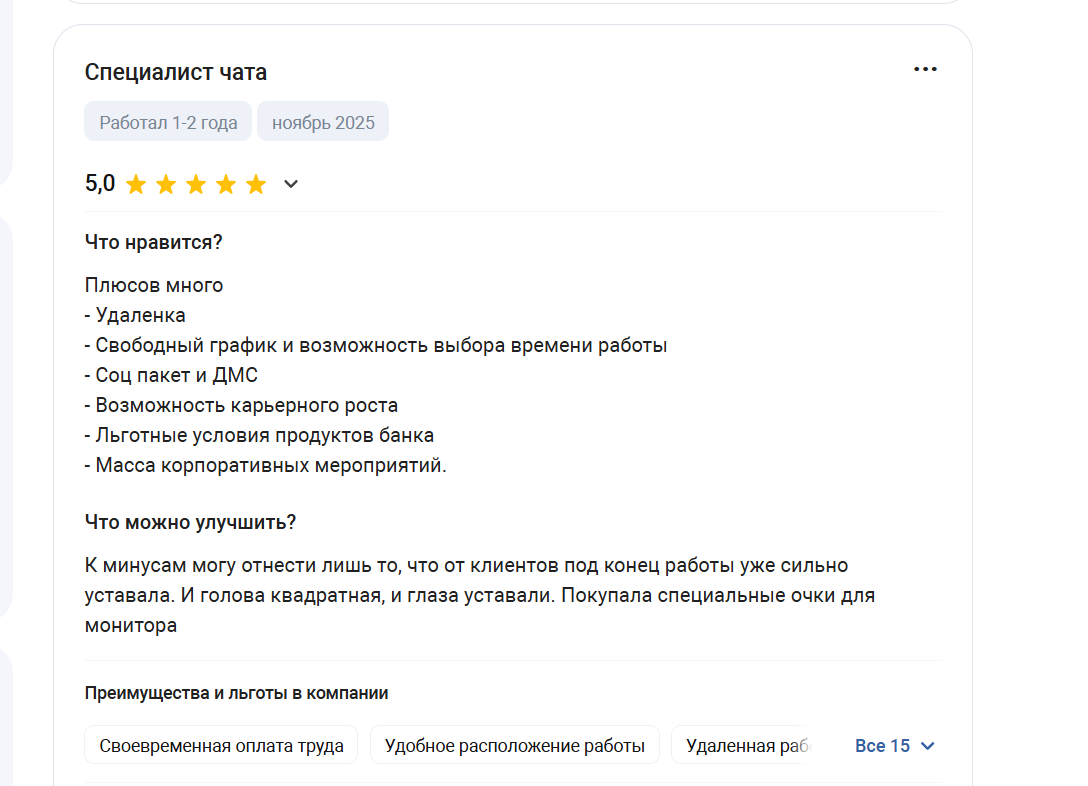
Task: Expand all 15 company benefits
Action: 895,746
